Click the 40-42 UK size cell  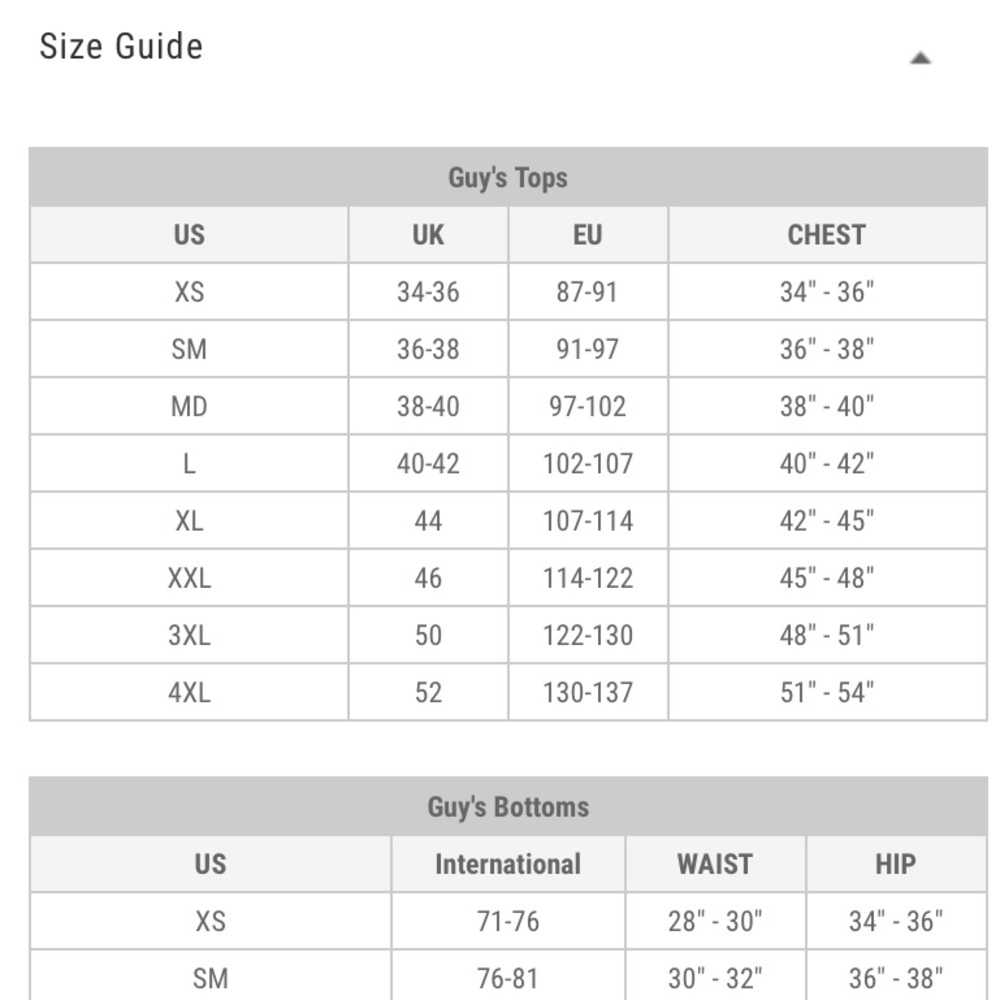[x=428, y=464]
